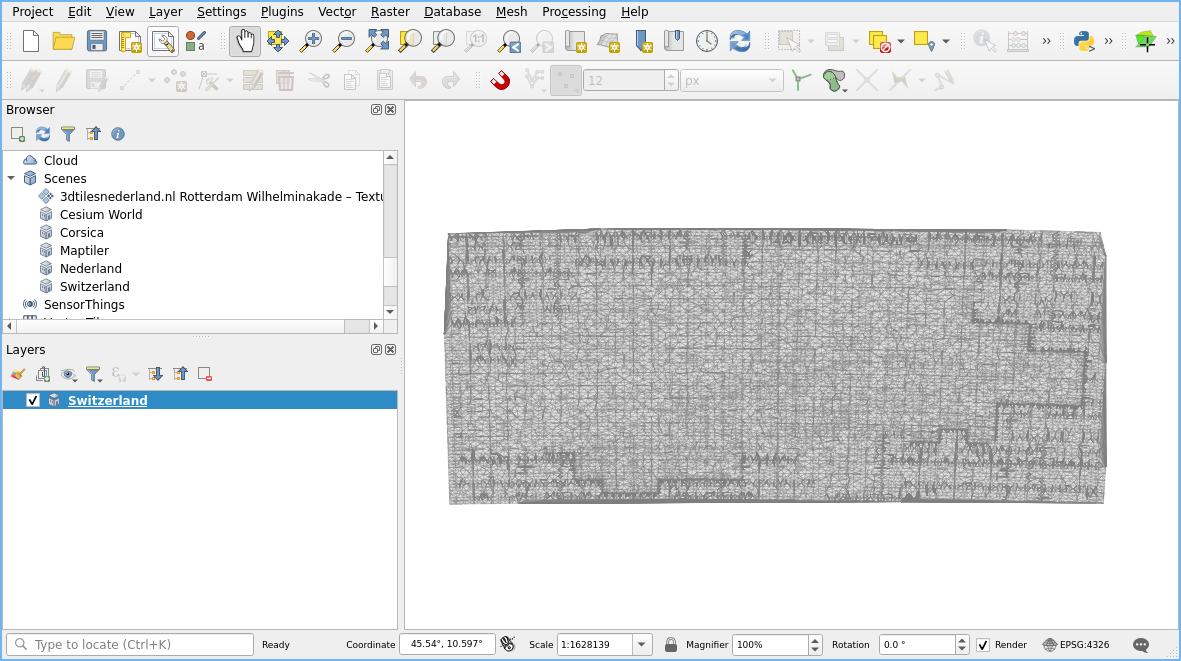Collapse the Scenes tree item
The height and width of the screenshot is (661, 1181).
[x=11, y=178]
